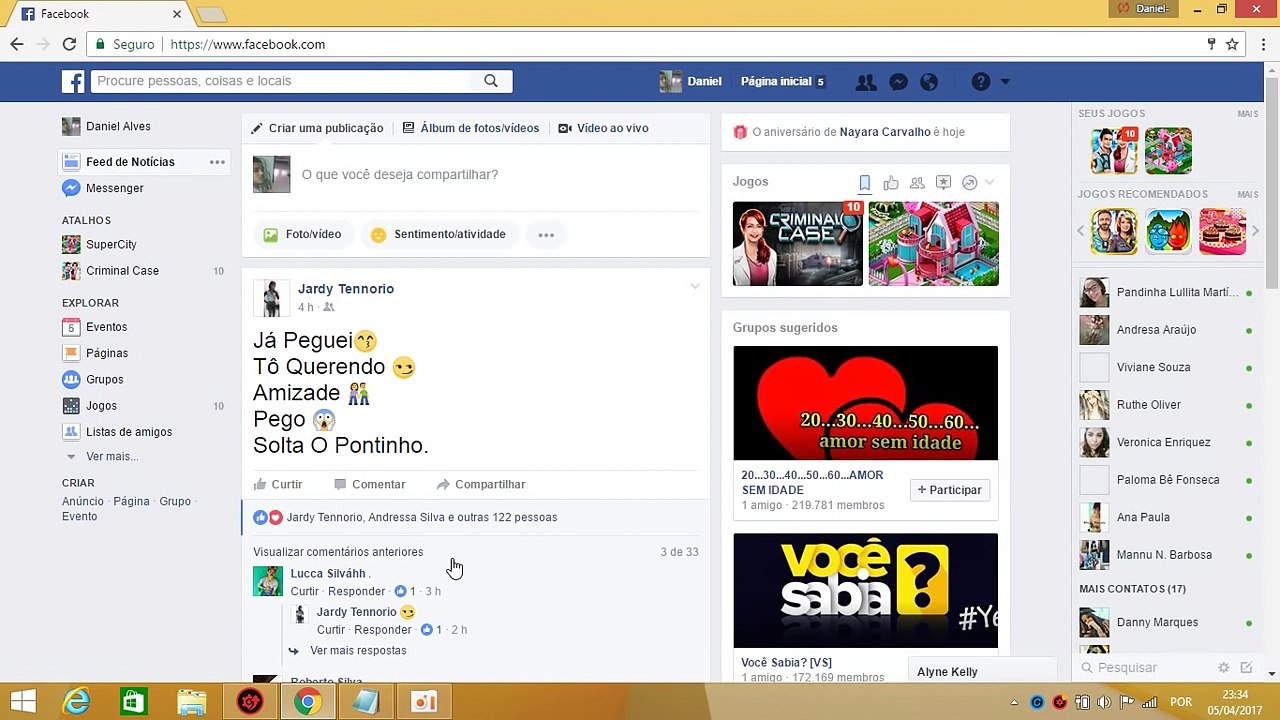
Task: Click the Foto/vídeo button
Action: (x=302, y=235)
